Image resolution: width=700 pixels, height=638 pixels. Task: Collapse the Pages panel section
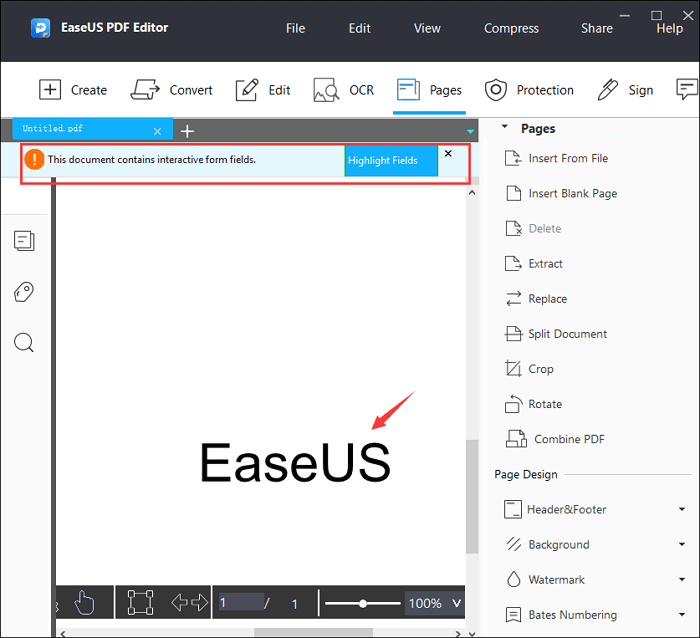point(505,127)
